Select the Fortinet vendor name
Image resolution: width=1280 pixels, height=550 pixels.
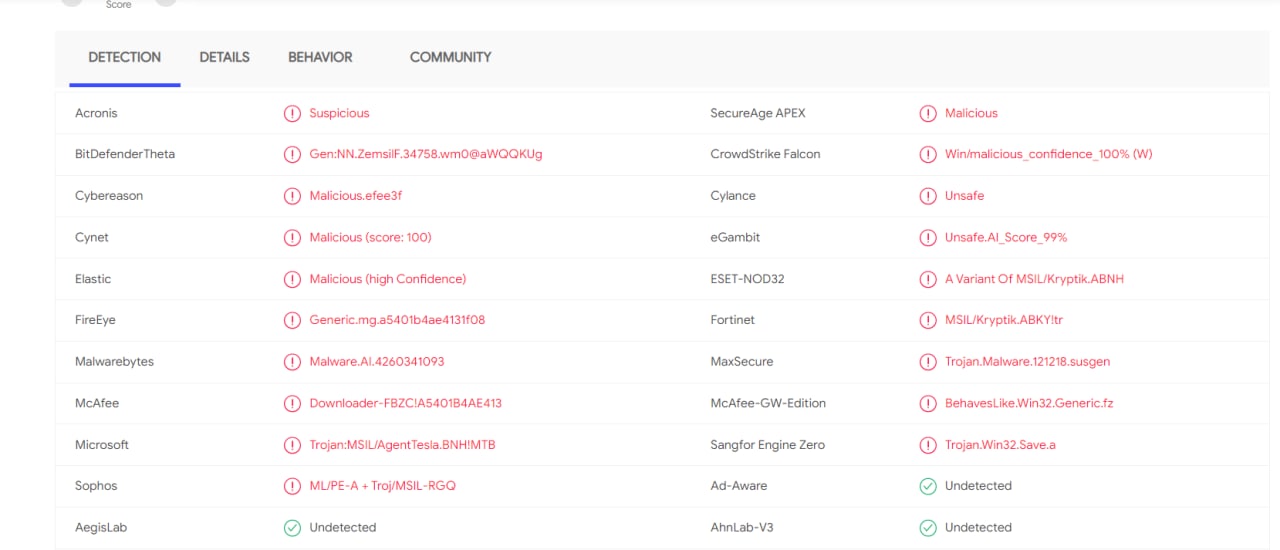pyautogui.click(x=732, y=320)
